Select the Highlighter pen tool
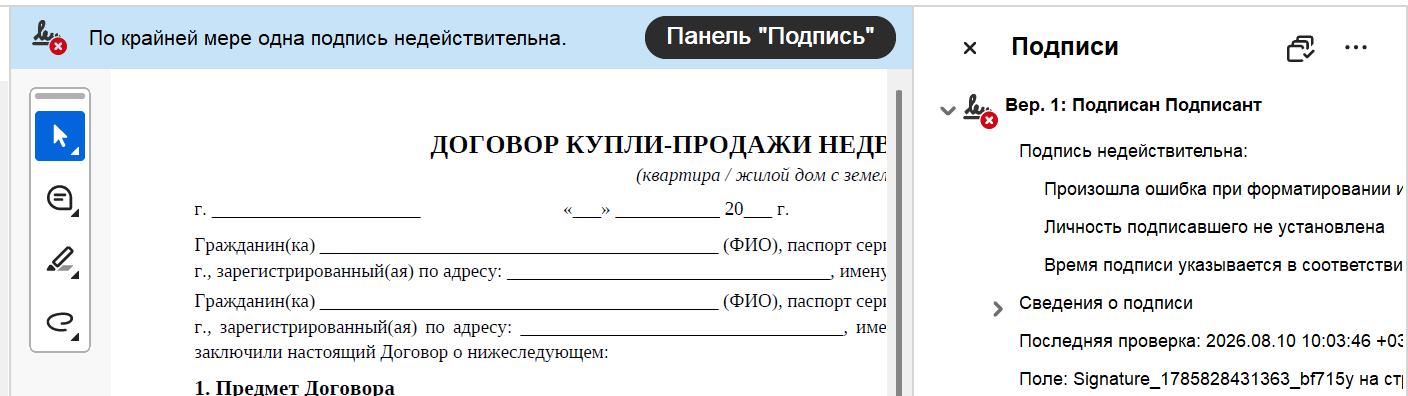 (60, 260)
